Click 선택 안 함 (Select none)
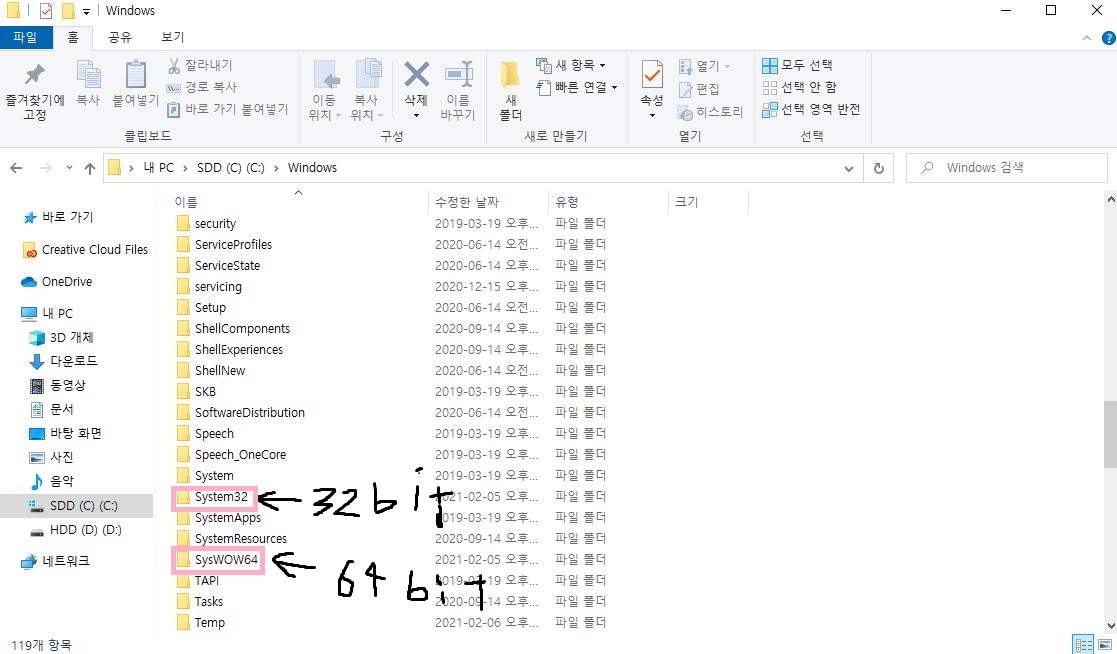This screenshot has height=654, width=1117. tap(799, 87)
